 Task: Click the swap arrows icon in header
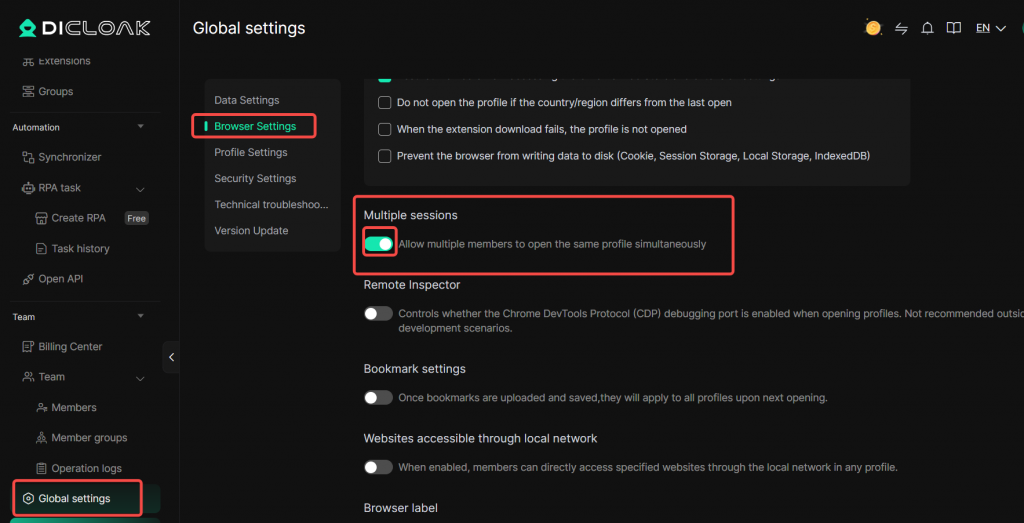[901, 29]
